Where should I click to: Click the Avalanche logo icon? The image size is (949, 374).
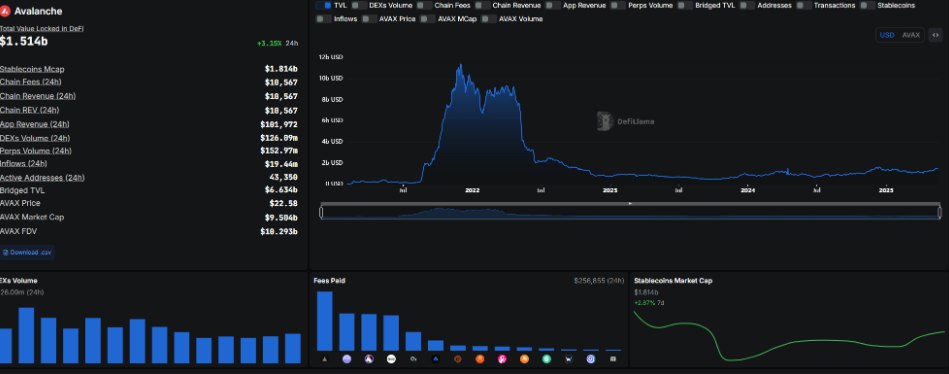(5, 11)
